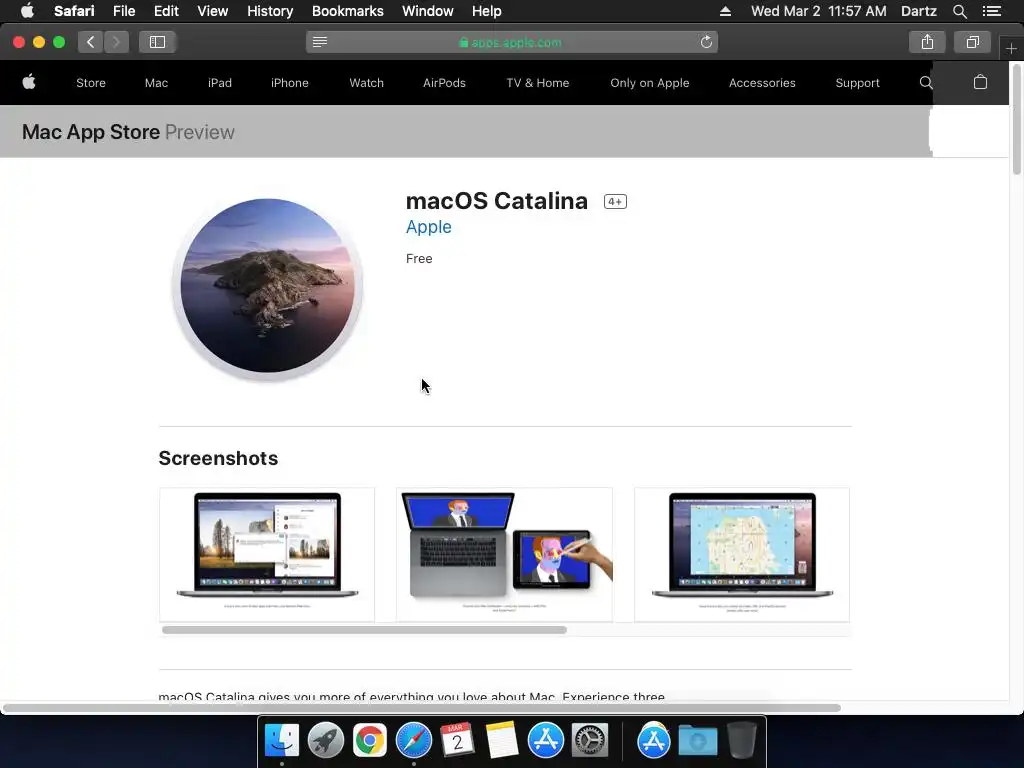
Task: Show all tabs overview icon
Action: [972, 42]
